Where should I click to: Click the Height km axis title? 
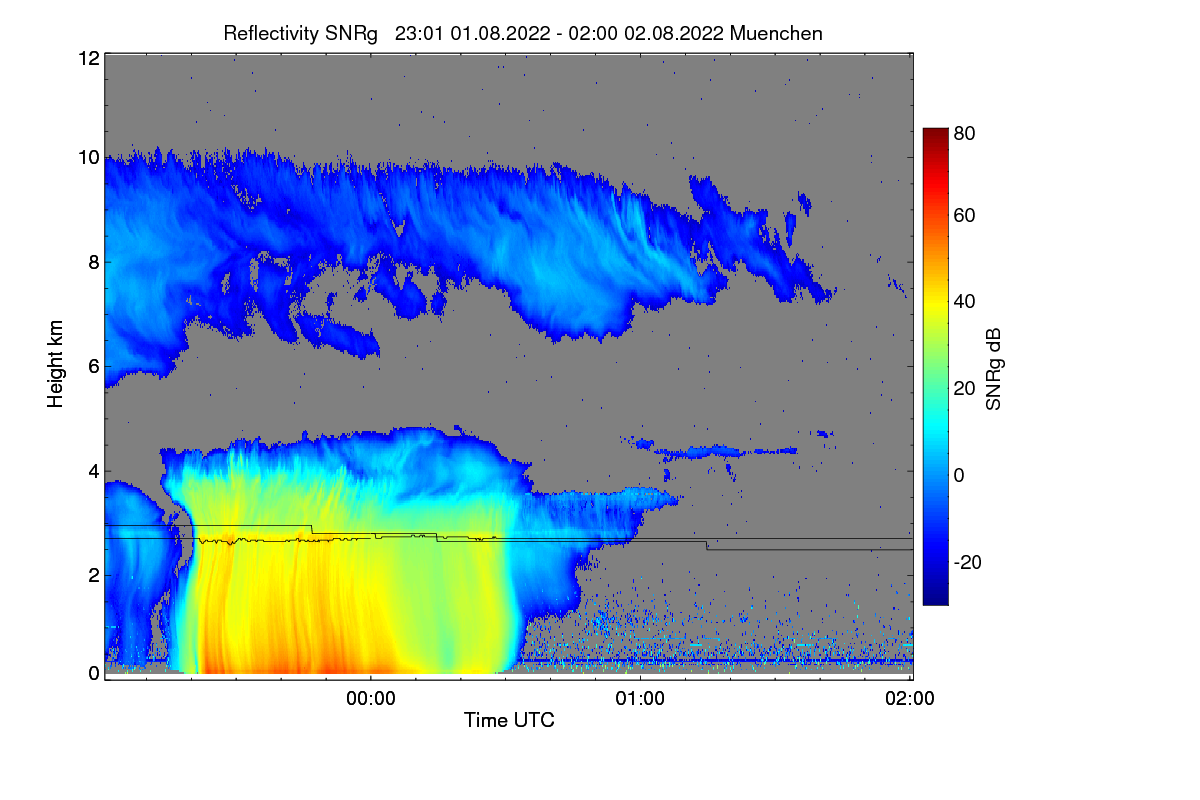coord(56,364)
